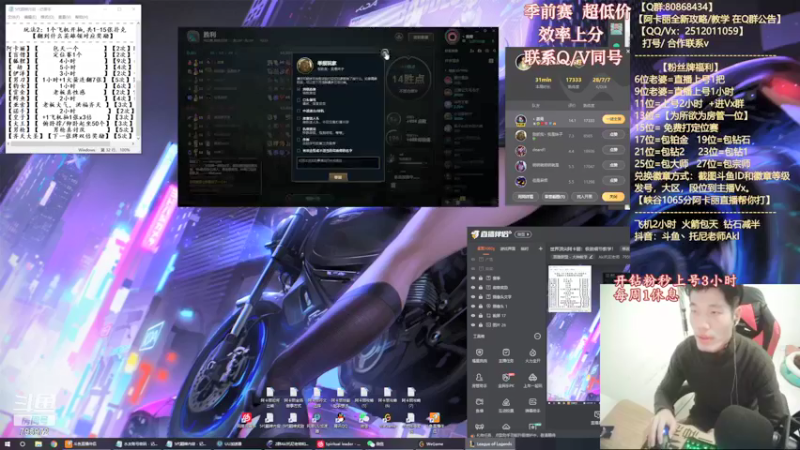Click the lock icon on 摄像头 1 layer
800x450 pixels.
481,306
